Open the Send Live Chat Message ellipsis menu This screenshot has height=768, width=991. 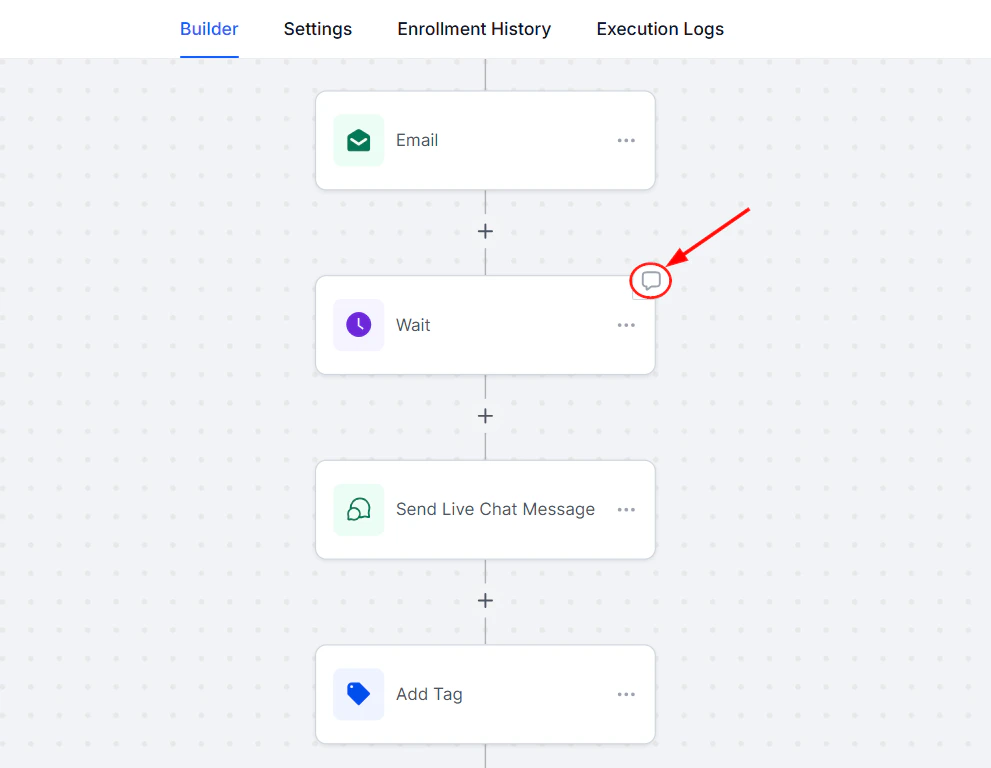(626, 509)
